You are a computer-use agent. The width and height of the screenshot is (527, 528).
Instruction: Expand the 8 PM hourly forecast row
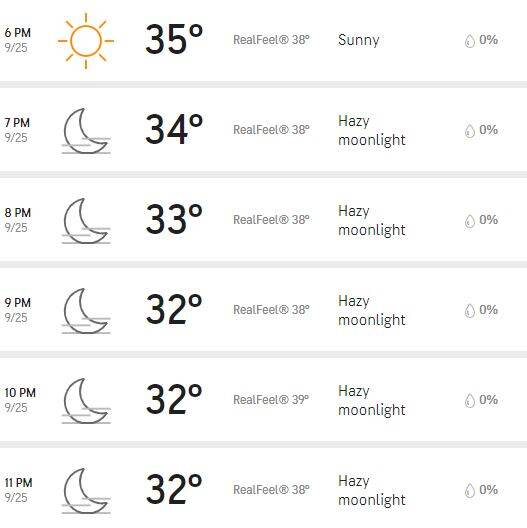click(x=263, y=220)
